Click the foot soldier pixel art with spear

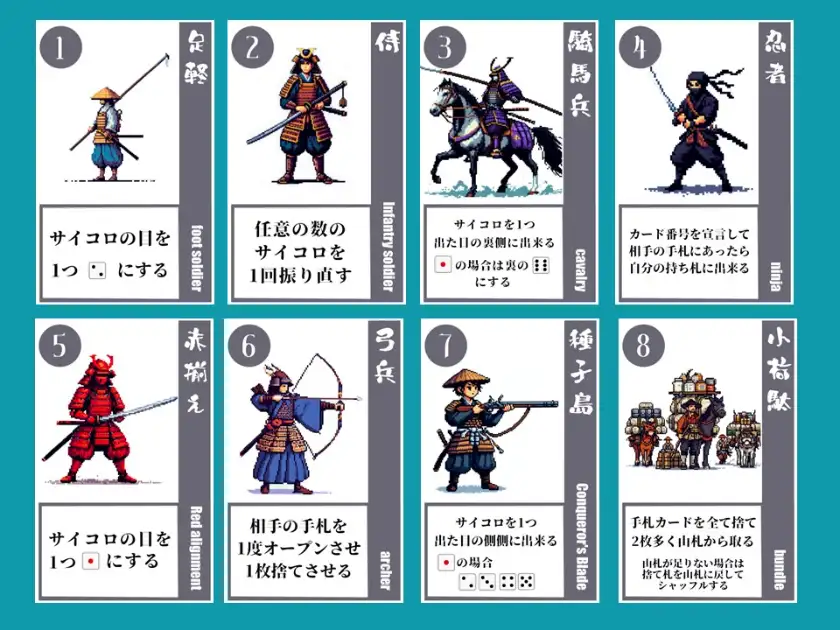tap(119, 118)
